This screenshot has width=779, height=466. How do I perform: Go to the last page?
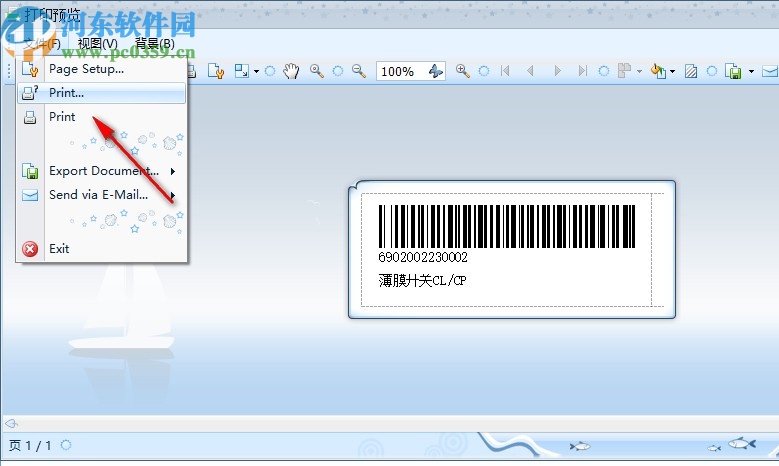point(582,71)
